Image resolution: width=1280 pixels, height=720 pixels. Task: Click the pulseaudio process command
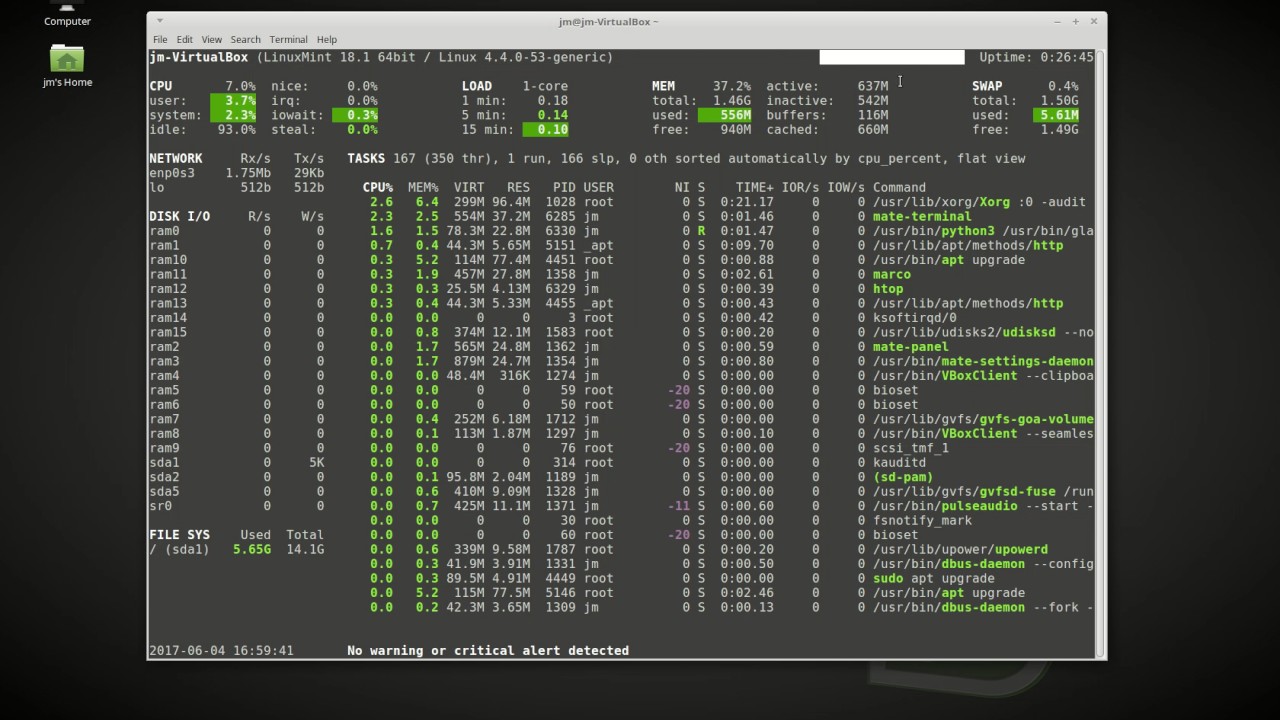[983, 506]
